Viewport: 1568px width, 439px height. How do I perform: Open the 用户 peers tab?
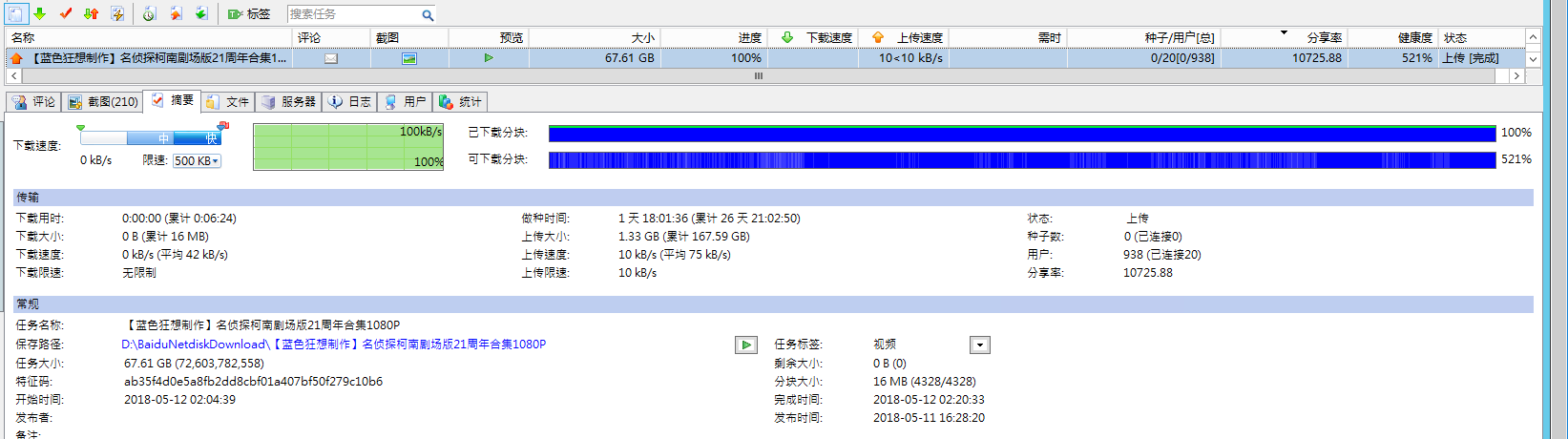(405, 101)
